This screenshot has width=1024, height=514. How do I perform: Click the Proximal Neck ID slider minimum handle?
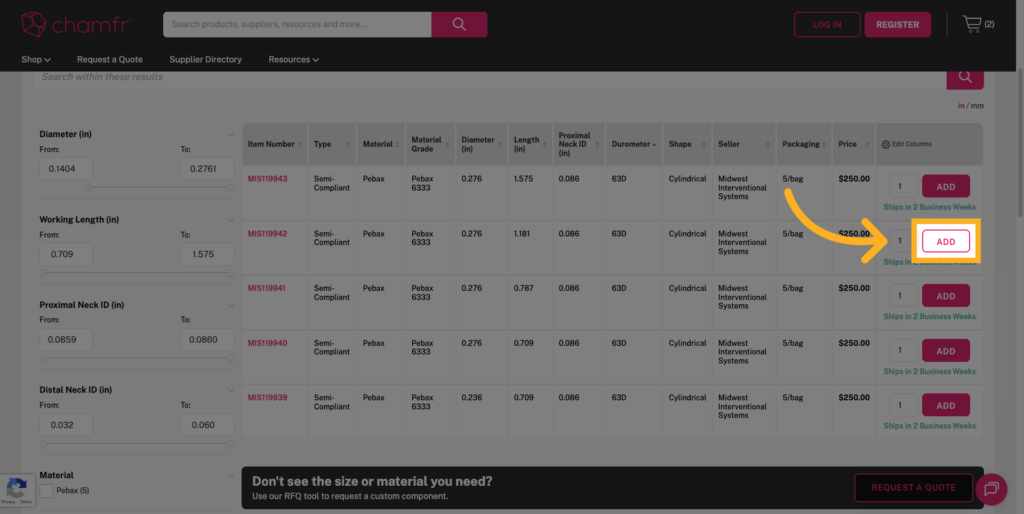tap(43, 358)
